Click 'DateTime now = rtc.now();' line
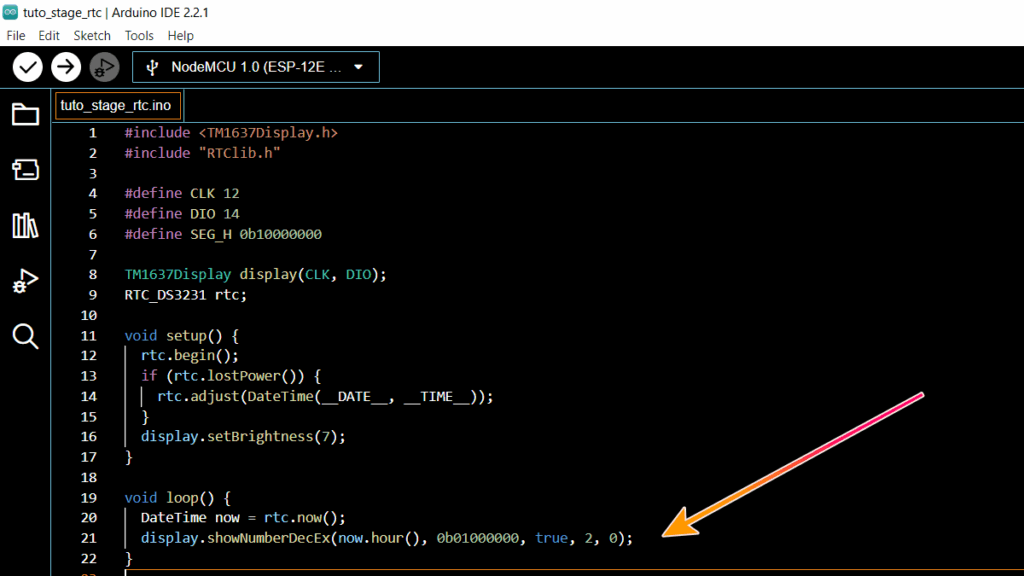Image resolution: width=1024 pixels, height=576 pixels. pyautogui.click(x=244, y=518)
